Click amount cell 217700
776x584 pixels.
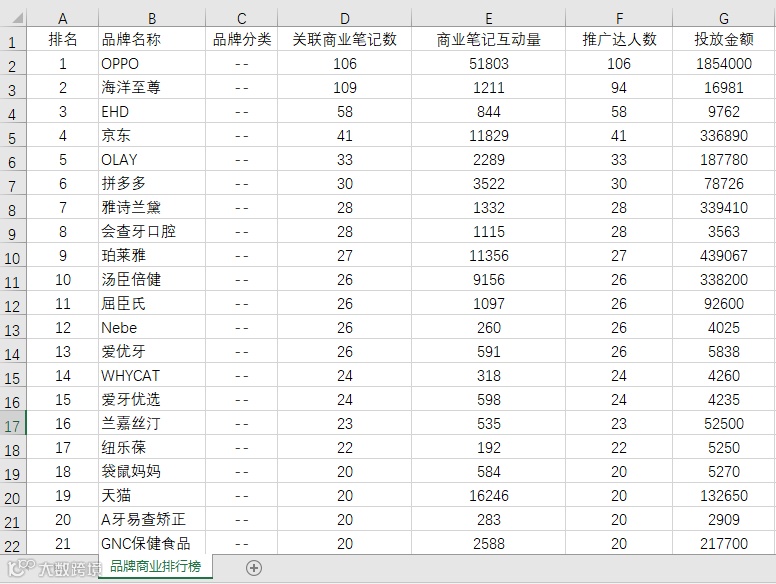pyautogui.click(x=724, y=543)
